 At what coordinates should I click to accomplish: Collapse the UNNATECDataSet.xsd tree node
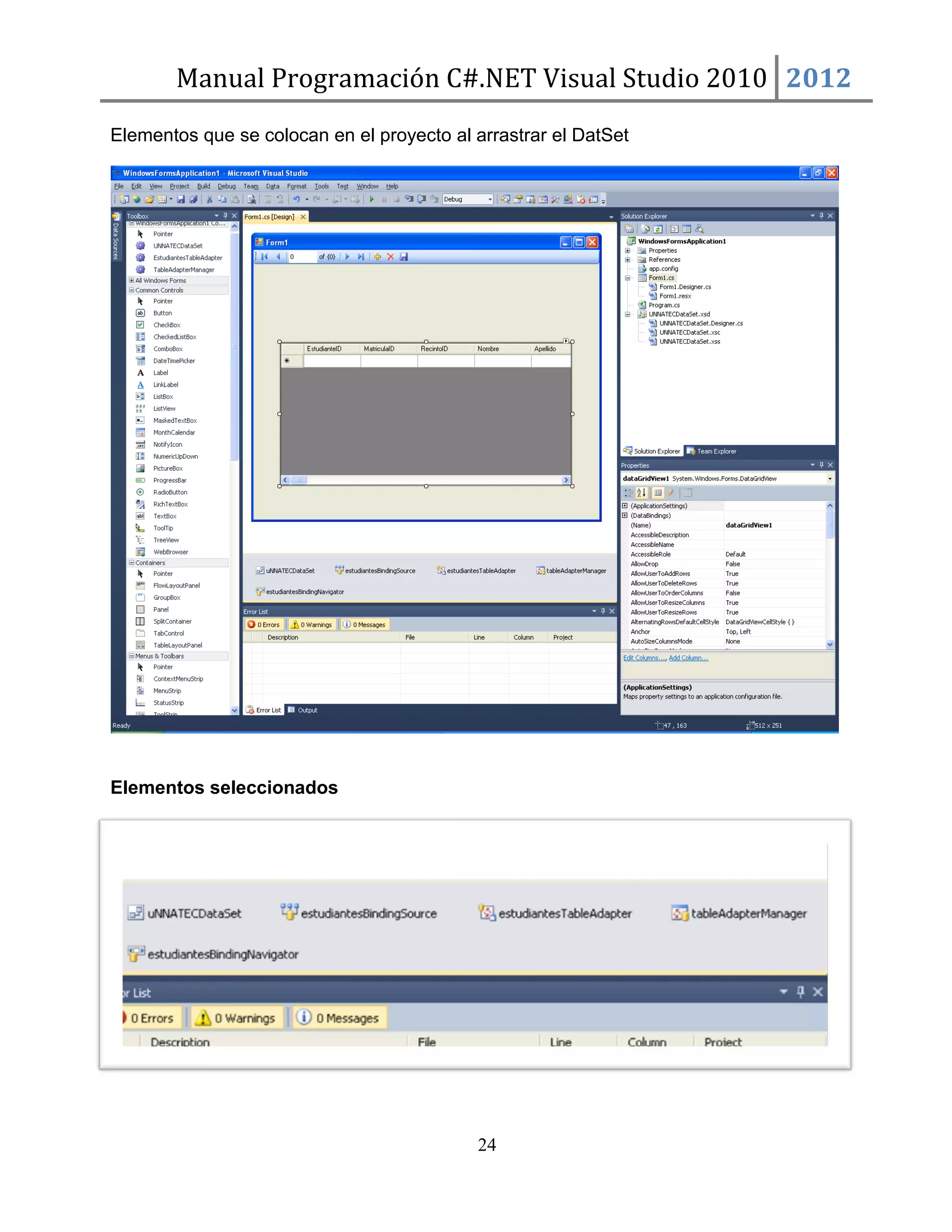click(627, 314)
